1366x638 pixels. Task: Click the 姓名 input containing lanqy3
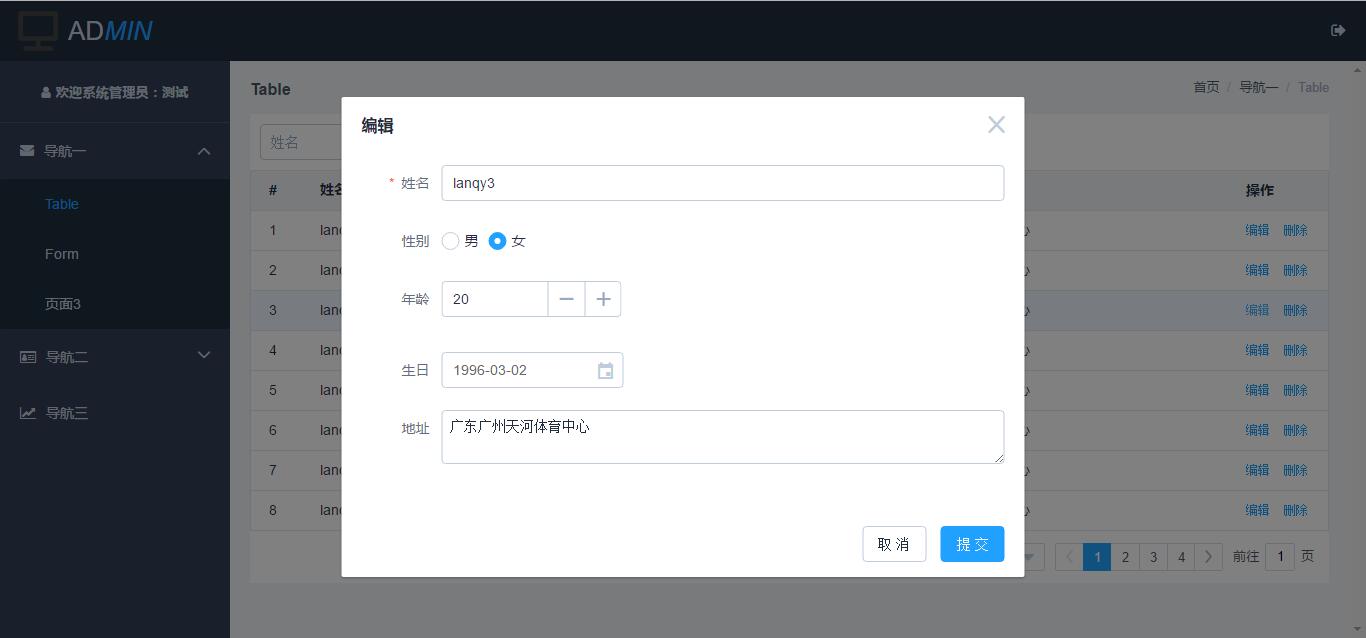[x=723, y=183]
